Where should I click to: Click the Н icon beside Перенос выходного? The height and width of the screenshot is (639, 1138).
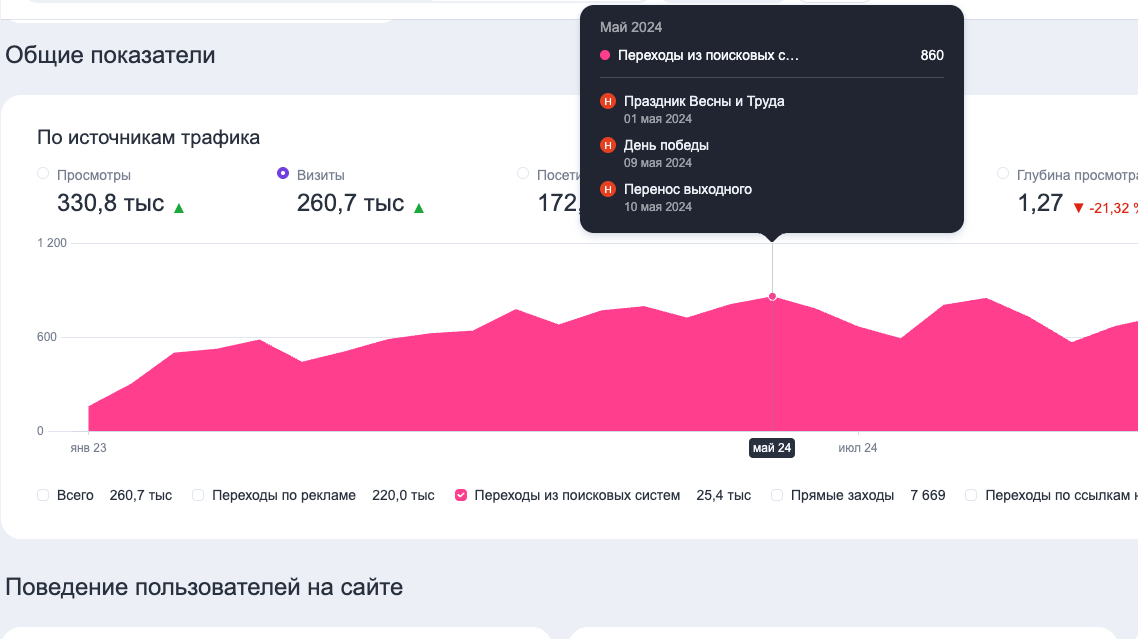[x=606, y=189]
